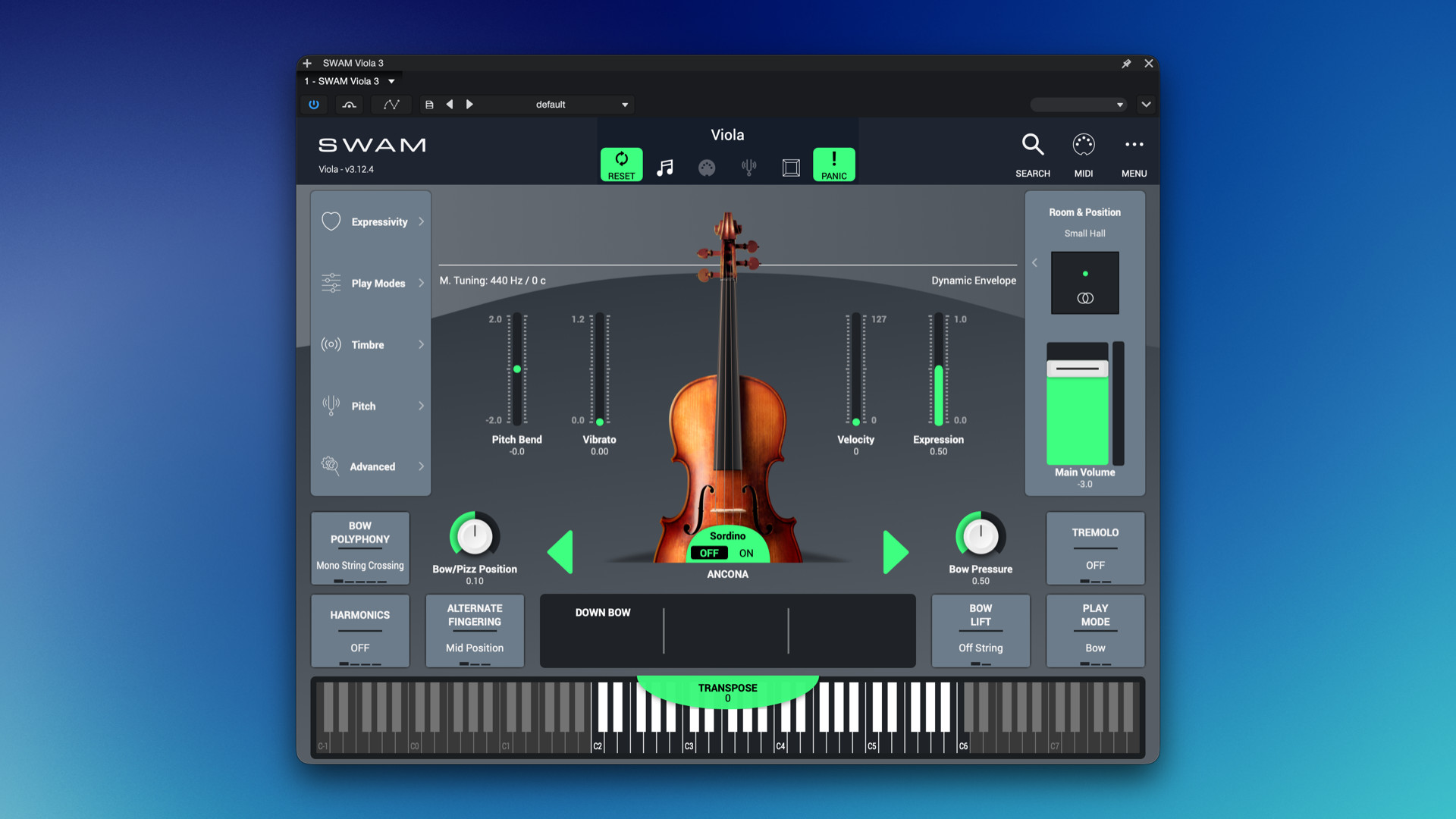Open the music notes icon in header
1456x819 pixels.
click(x=665, y=168)
